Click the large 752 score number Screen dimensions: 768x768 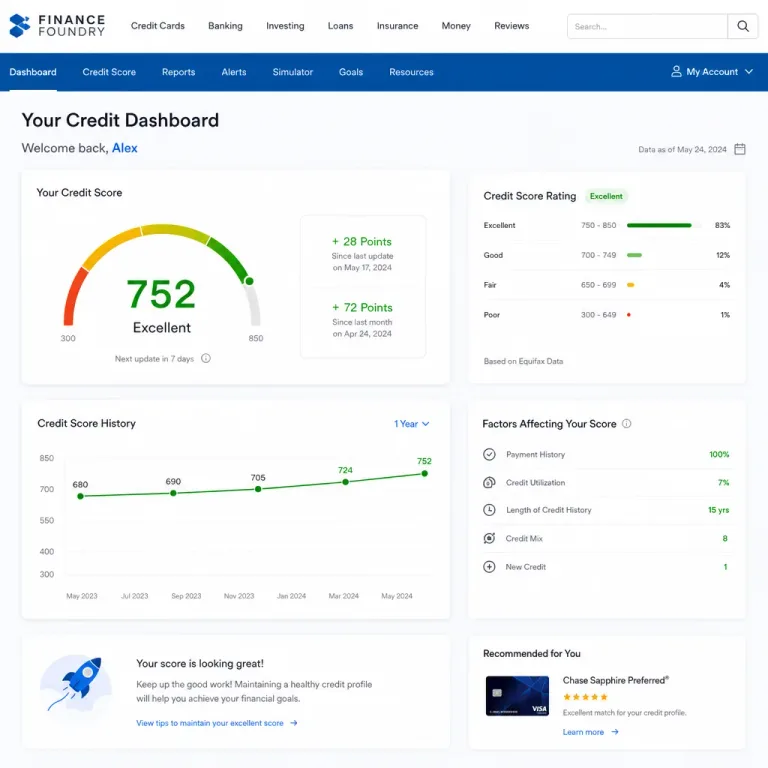(161, 294)
